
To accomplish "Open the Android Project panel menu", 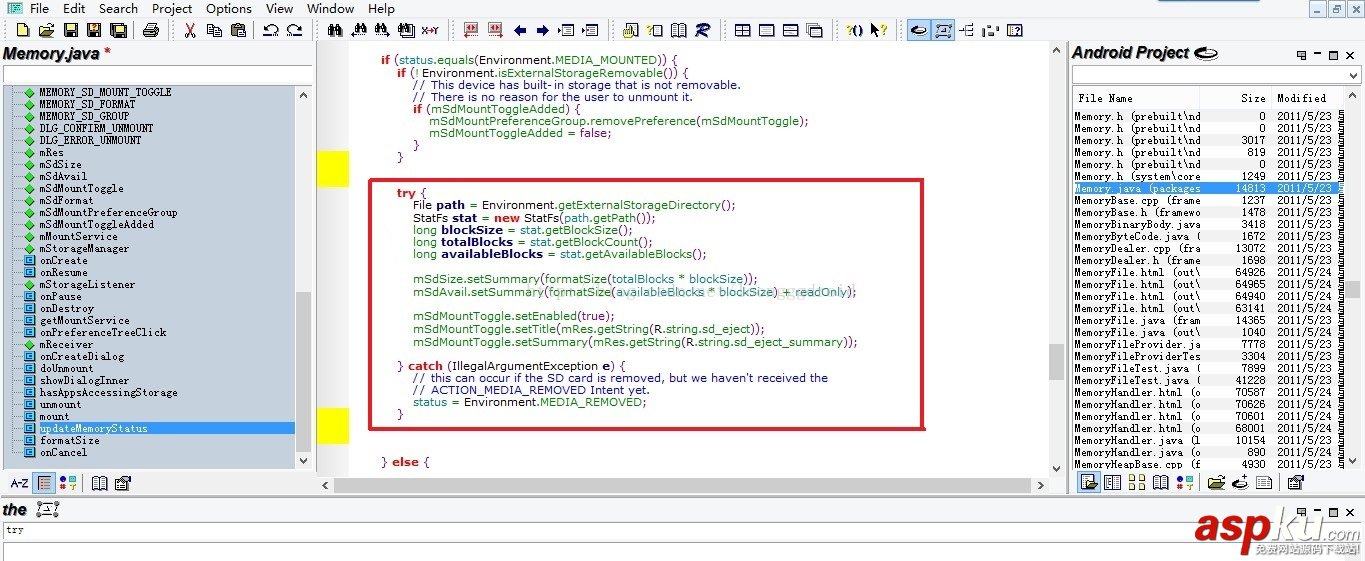I will tap(1302, 55).
